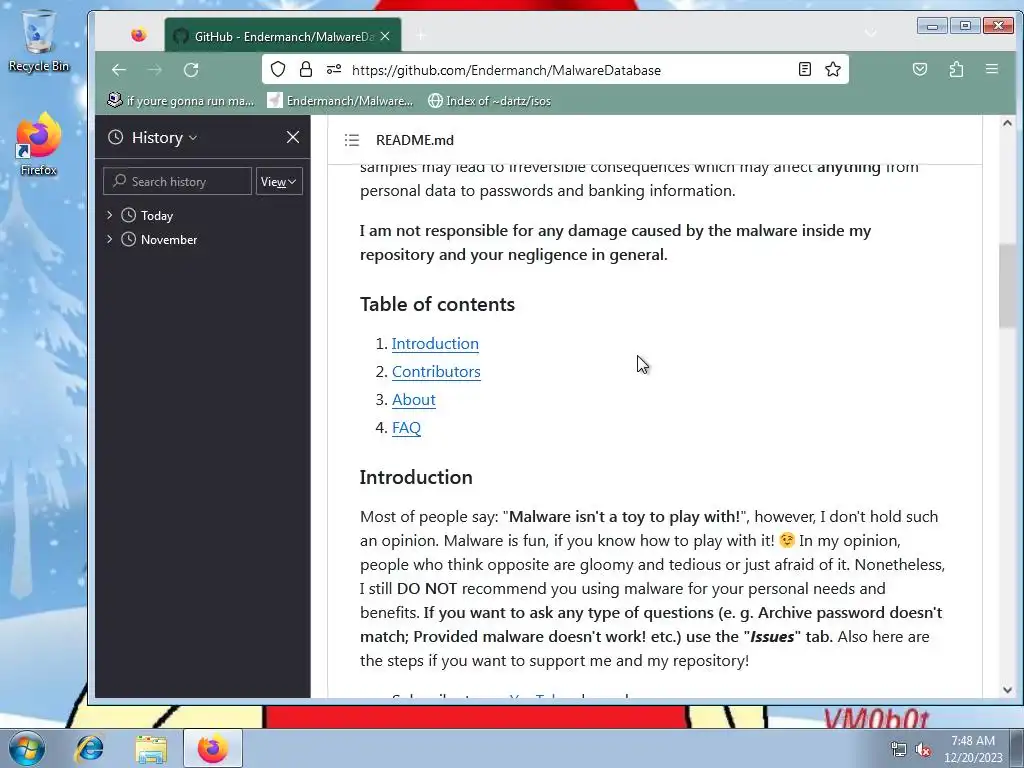The width and height of the screenshot is (1024, 768).
Task: Select Recycle Bin desktop icon
Action: click(x=39, y=40)
